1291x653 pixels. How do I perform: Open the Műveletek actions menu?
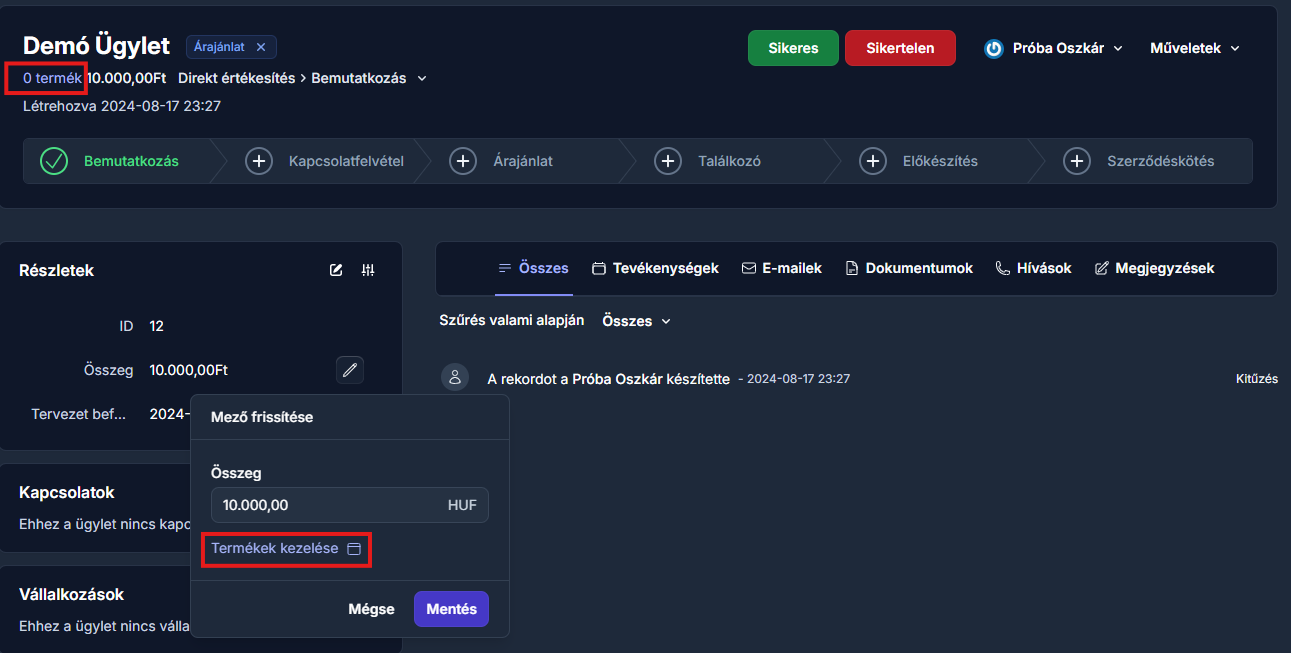1195,48
